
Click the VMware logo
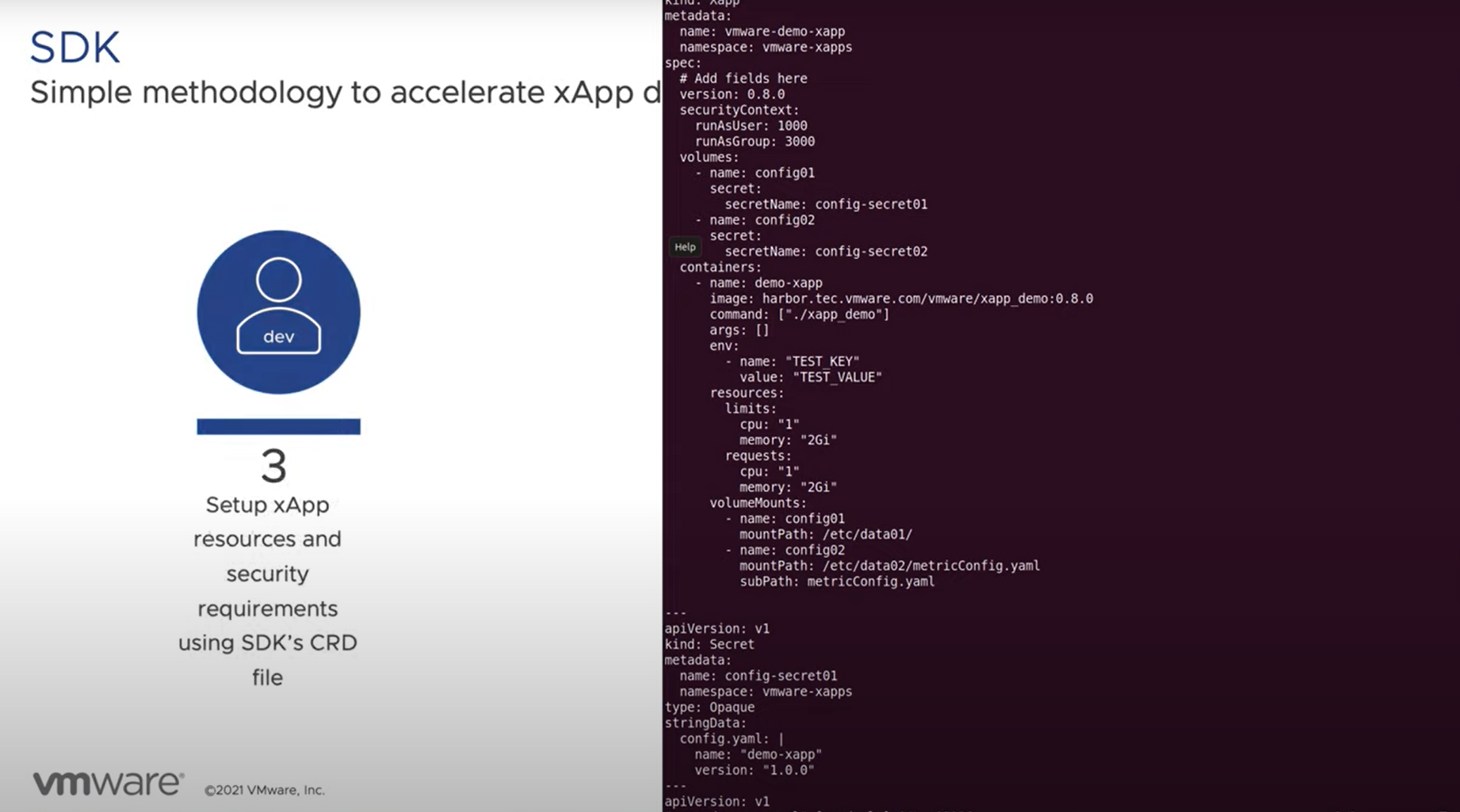pyautogui.click(x=109, y=783)
